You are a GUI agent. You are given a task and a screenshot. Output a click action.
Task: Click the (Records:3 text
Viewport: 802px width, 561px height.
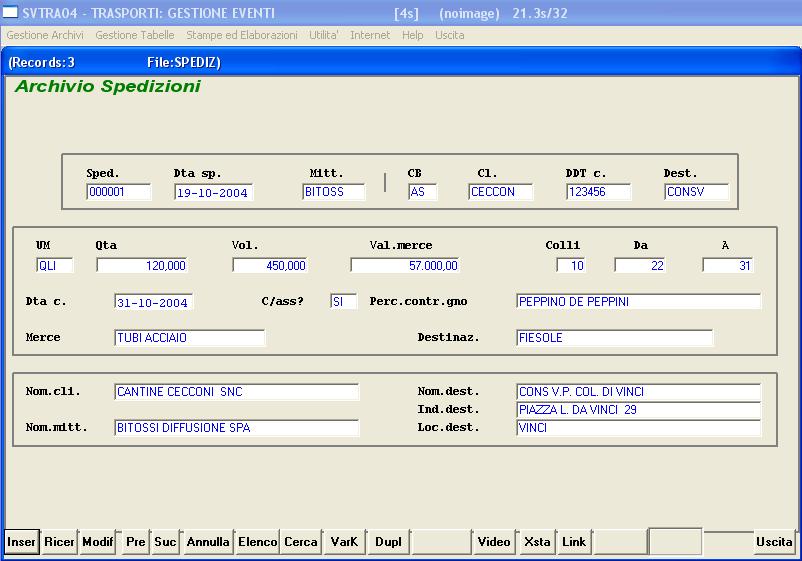pos(41,62)
